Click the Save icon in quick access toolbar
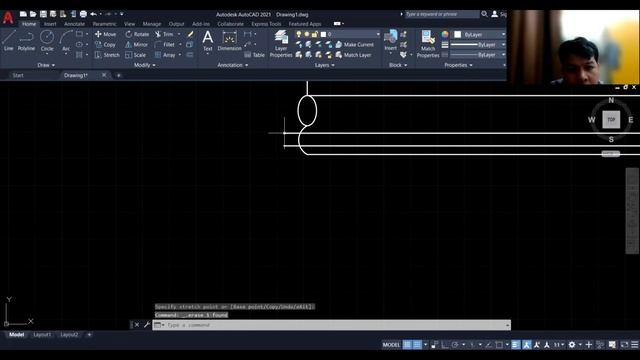 pyautogui.click(x=43, y=14)
